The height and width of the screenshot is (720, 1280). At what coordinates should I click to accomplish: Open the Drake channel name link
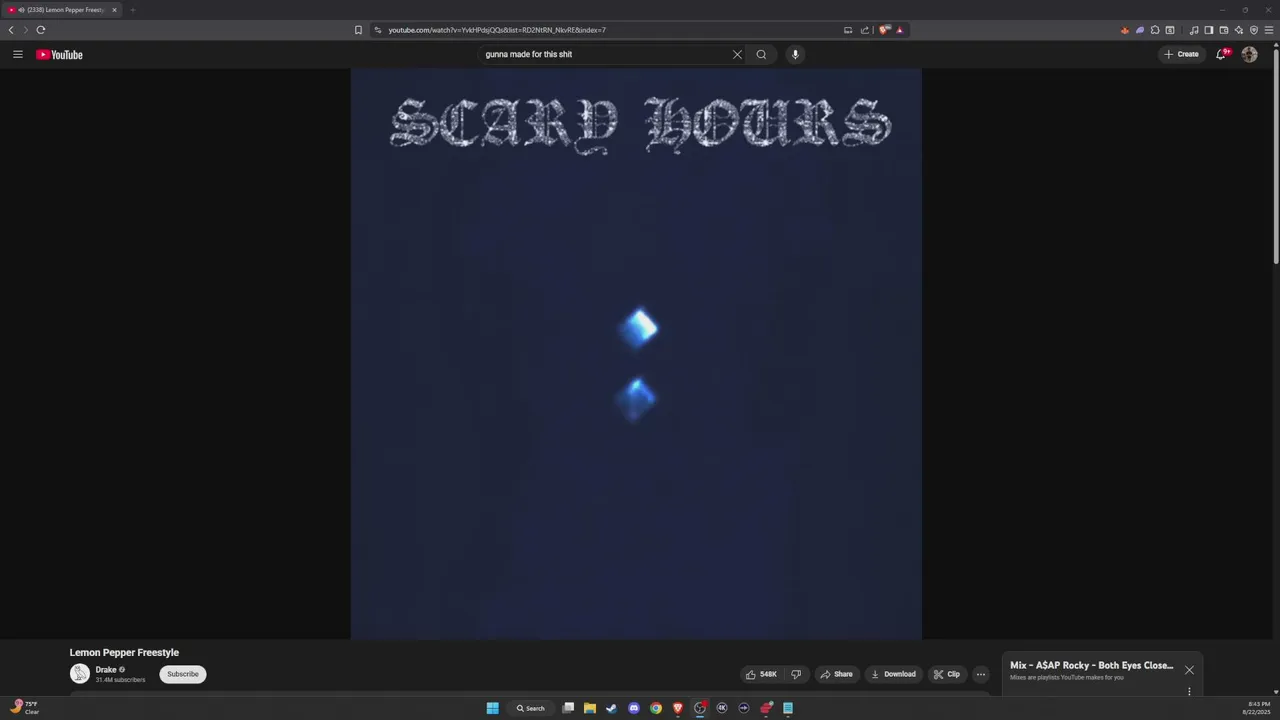106,670
